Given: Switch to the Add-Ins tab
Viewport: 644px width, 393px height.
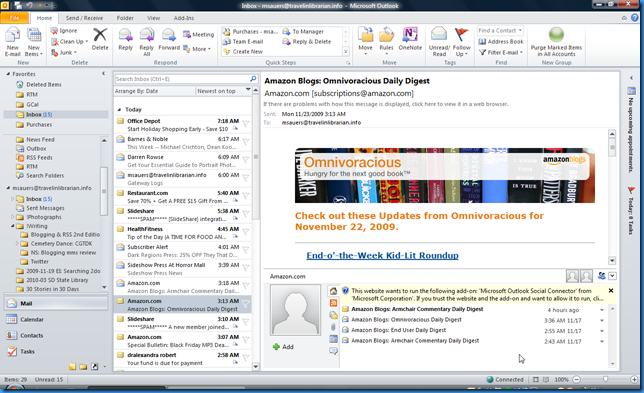Looking at the screenshot, I should [x=184, y=18].
